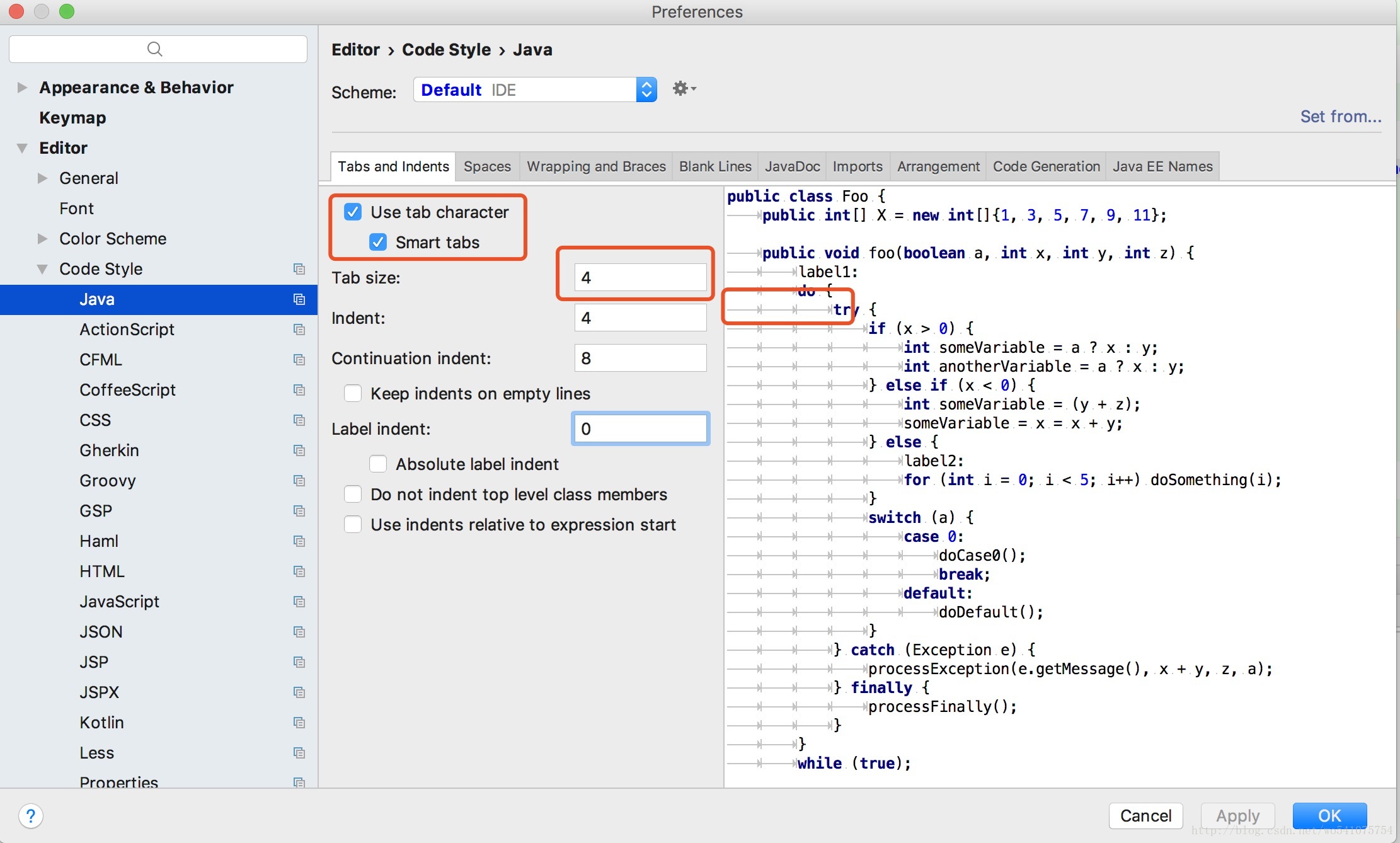Enable Absolute label indent
The height and width of the screenshot is (843, 1400).
(378, 464)
